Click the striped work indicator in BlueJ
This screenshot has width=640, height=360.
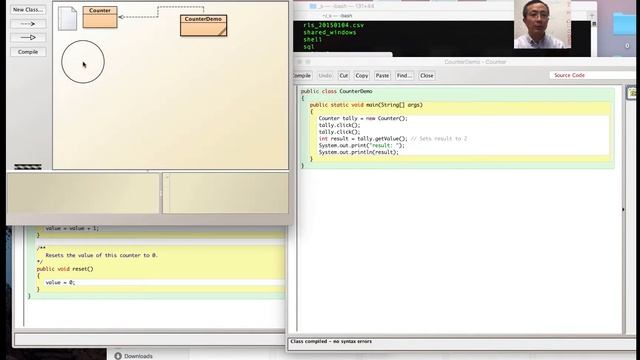click(x=28, y=167)
